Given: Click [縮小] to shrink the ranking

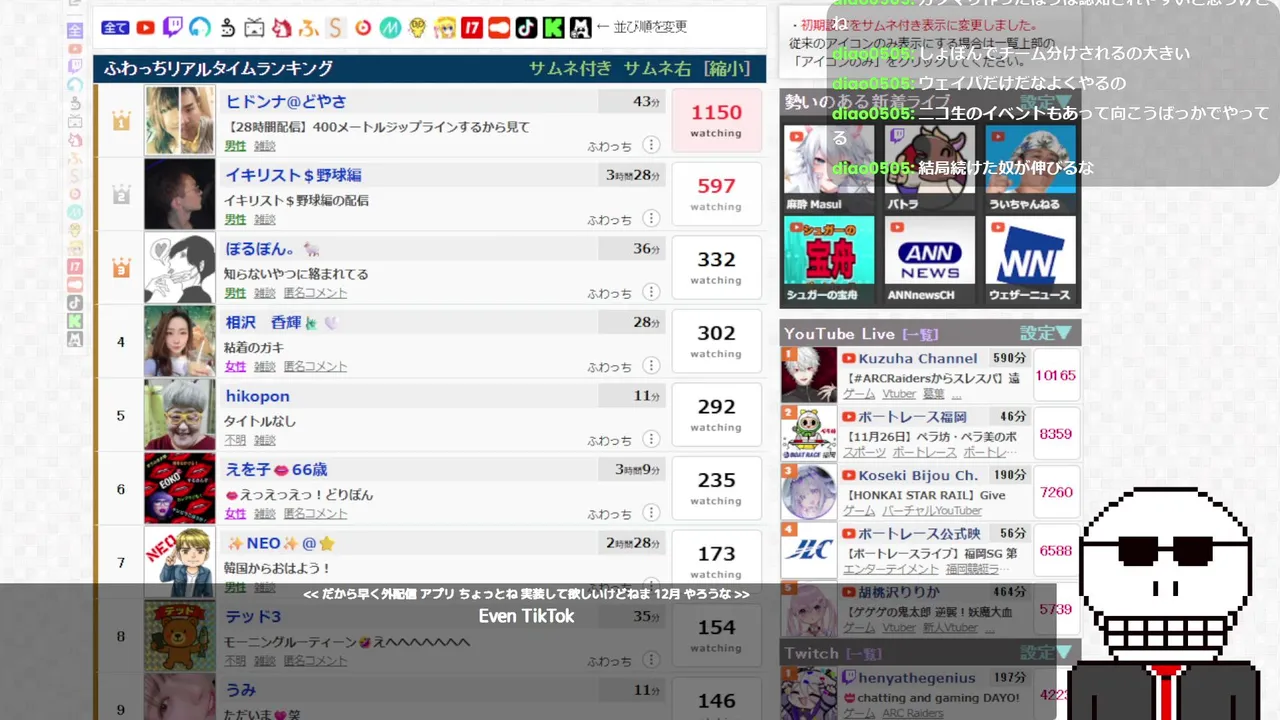Looking at the screenshot, I should click(x=727, y=69).
